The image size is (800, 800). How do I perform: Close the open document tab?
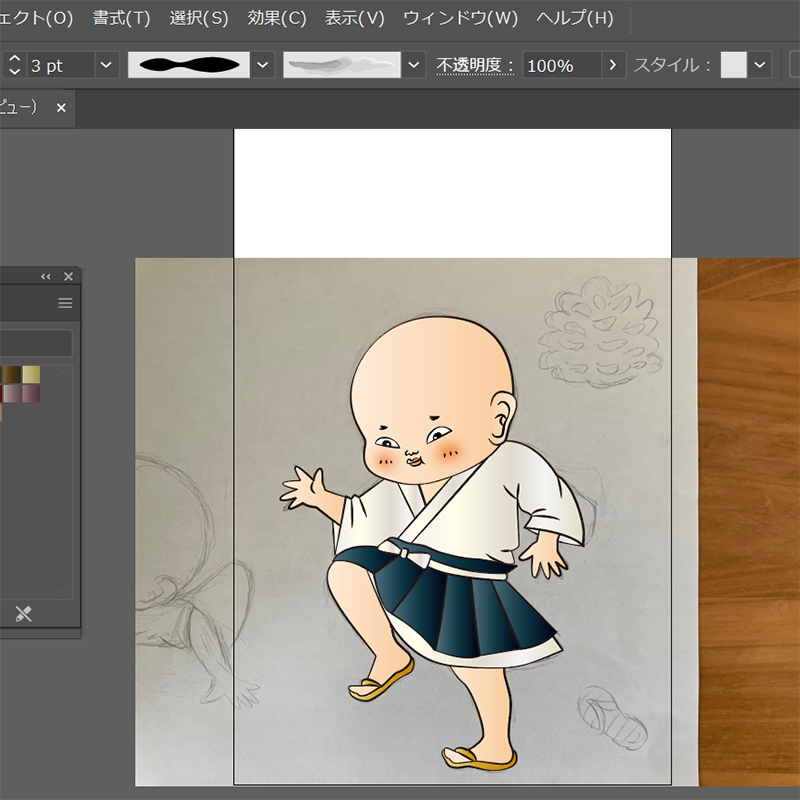(x=61, y=108)
